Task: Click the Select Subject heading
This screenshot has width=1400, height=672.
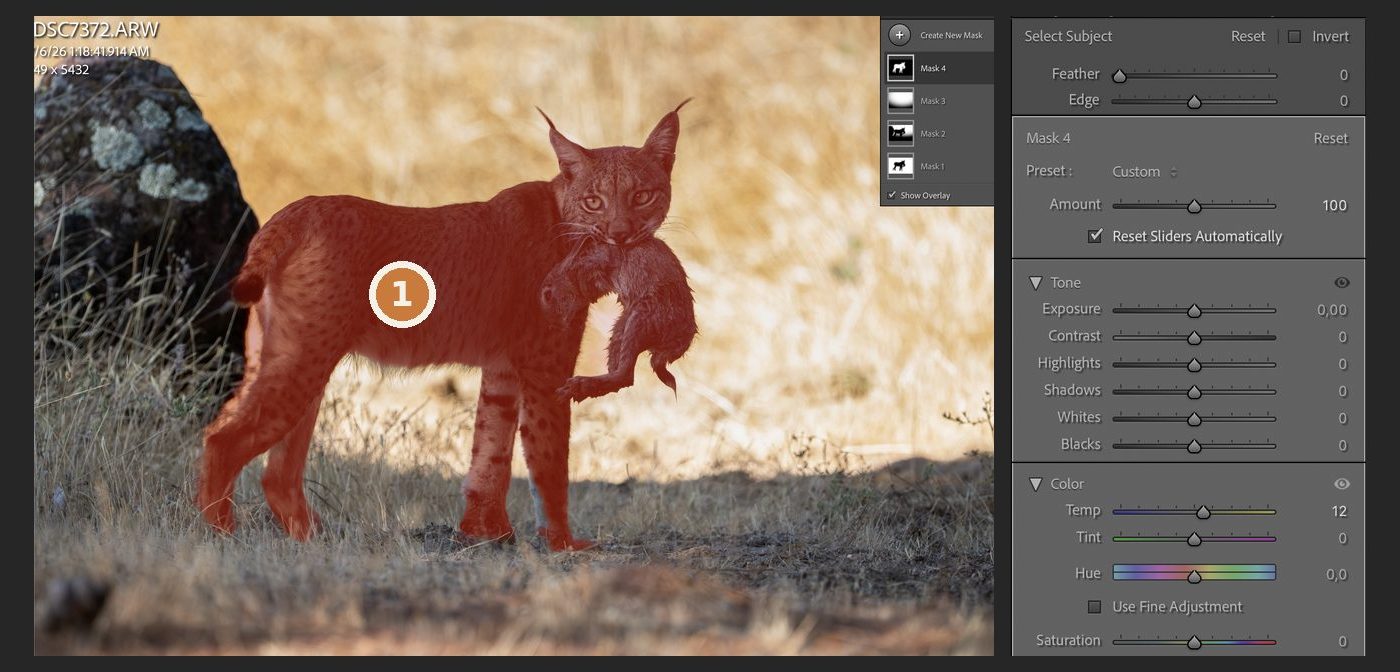Action: tap(1068, 36)
